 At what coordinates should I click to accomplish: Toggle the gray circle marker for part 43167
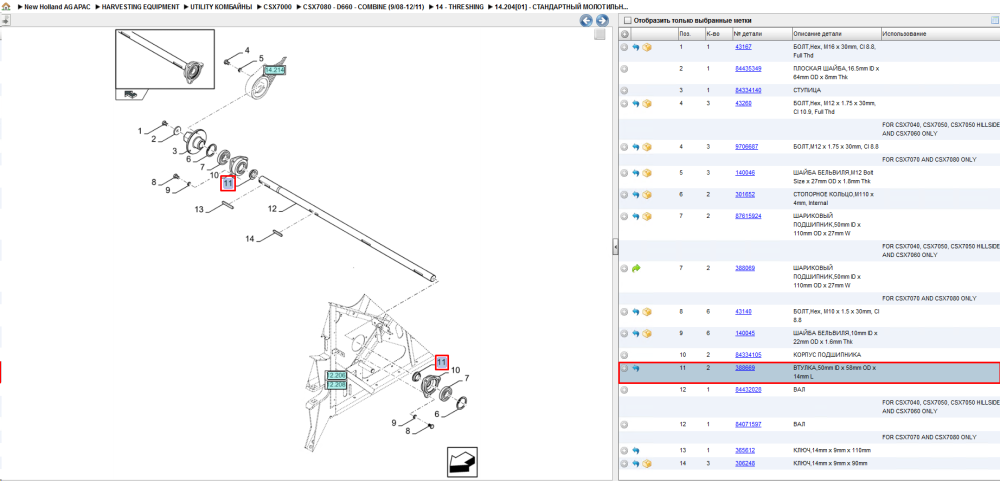pyautogui.click(x=625, y=47)
